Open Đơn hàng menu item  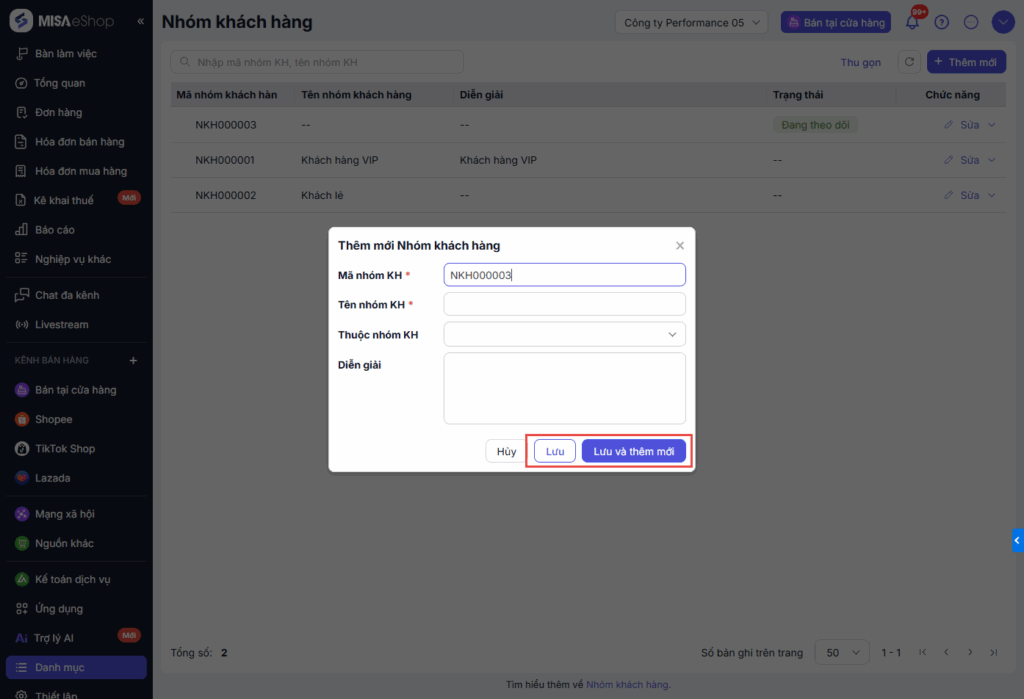pyautogui.click(x=58, y=112)
